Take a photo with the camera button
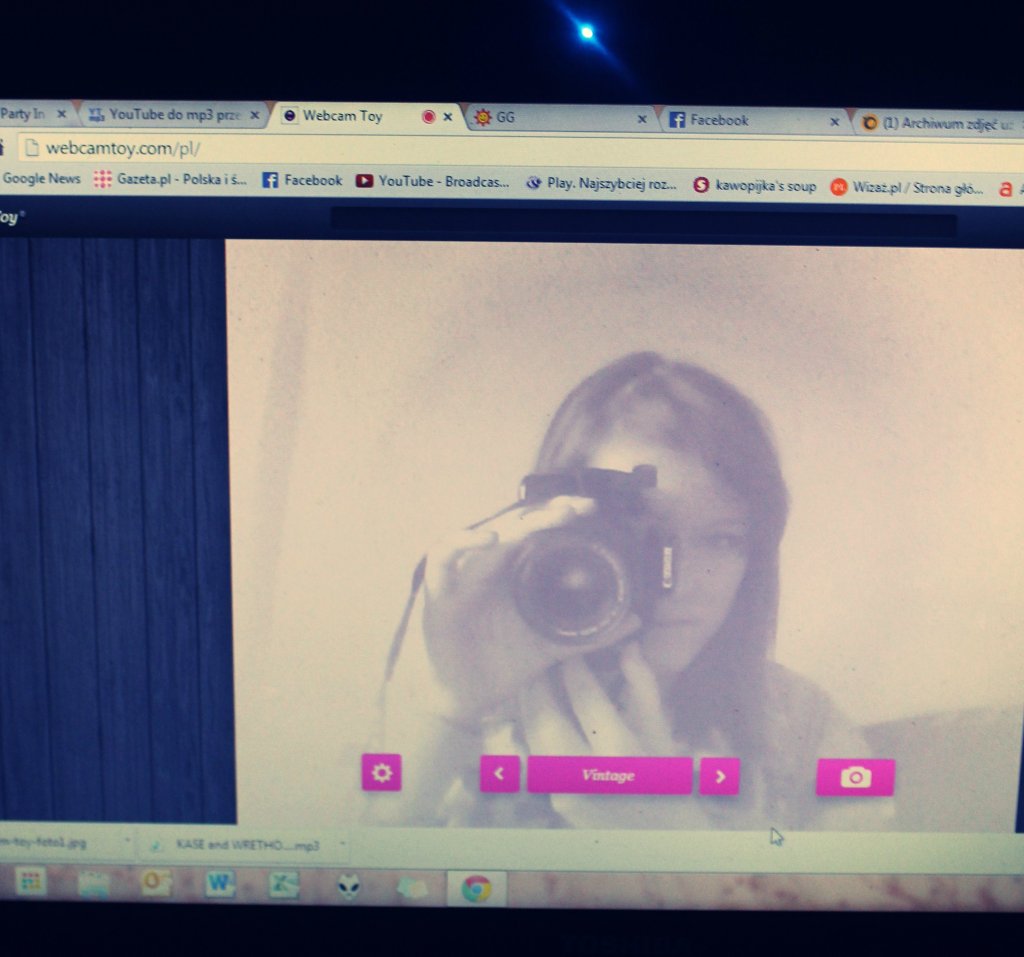 coord(856,777)
